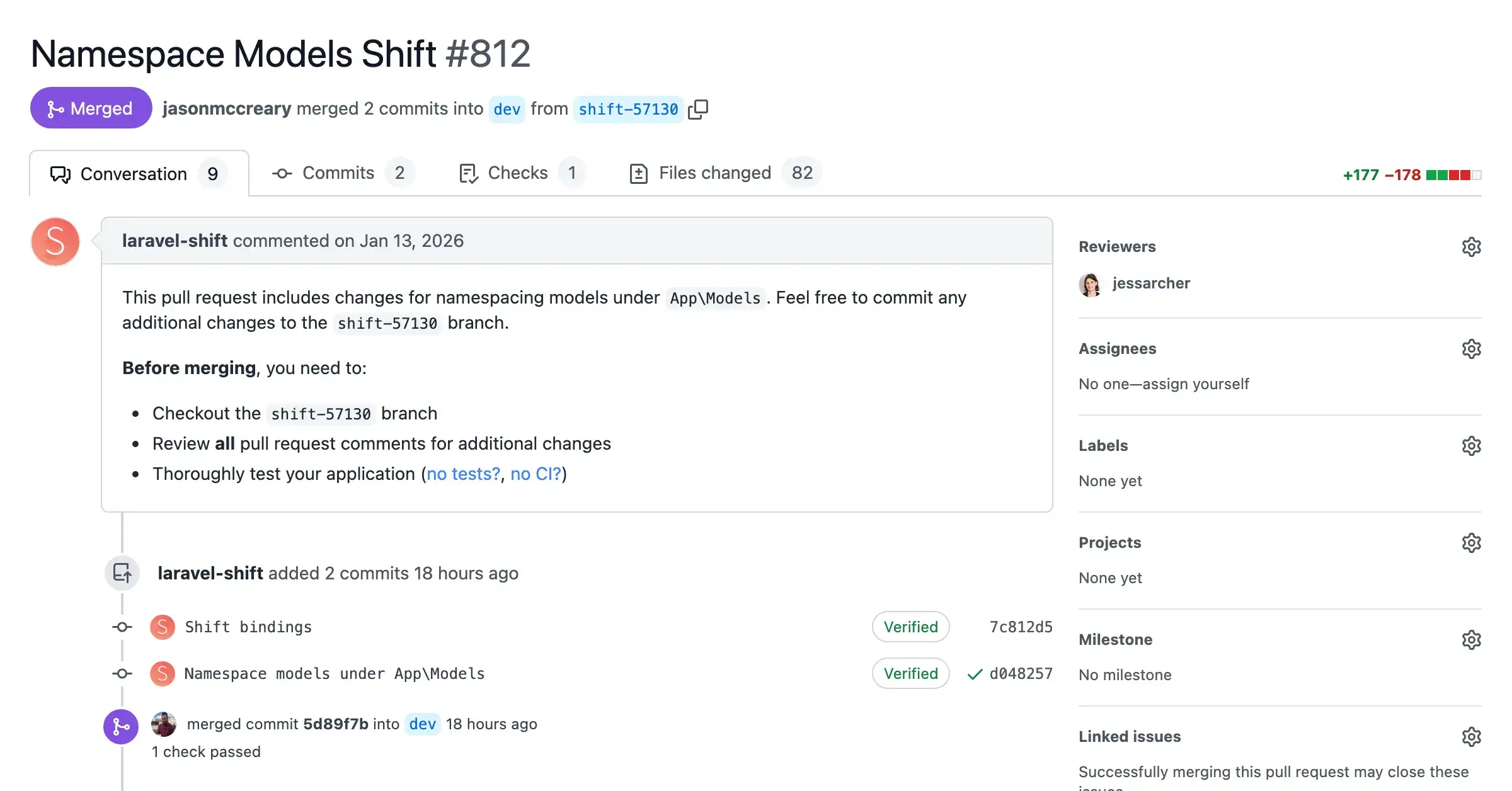
Task: Open the dev branch link
Action: tap(507, 108)
